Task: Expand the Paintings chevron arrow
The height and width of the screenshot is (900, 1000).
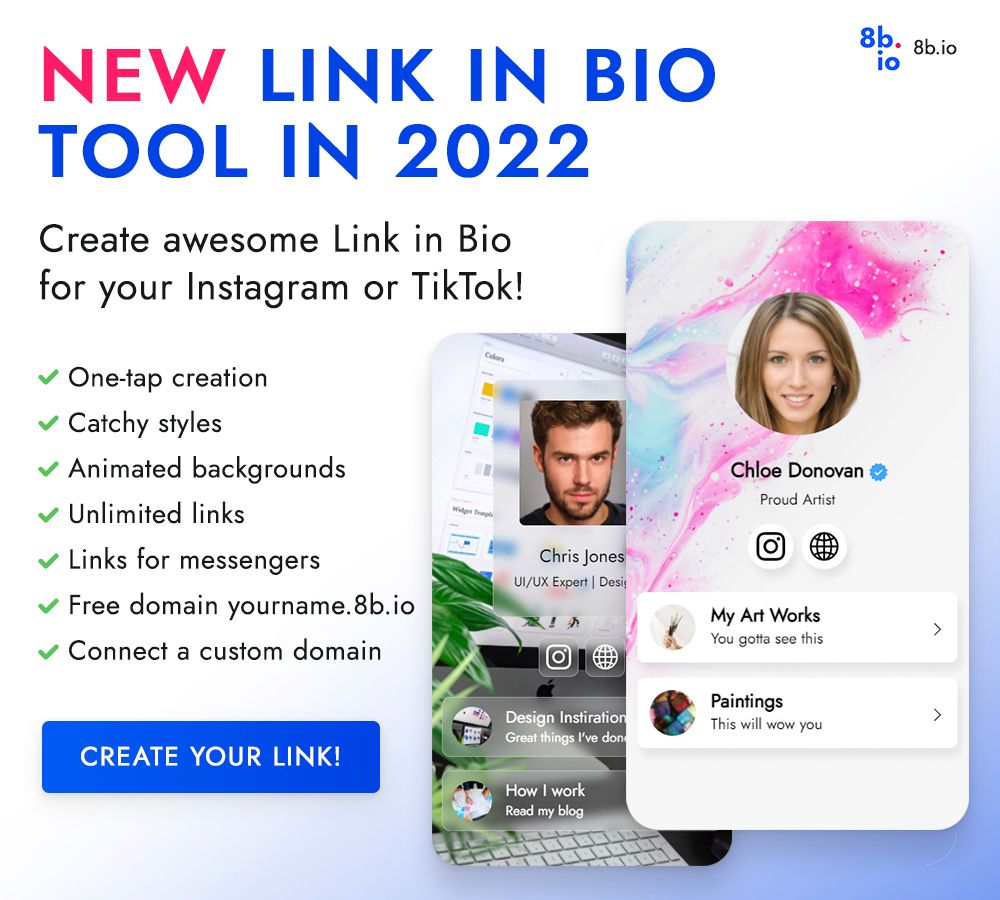Action: tap(937, 715)
